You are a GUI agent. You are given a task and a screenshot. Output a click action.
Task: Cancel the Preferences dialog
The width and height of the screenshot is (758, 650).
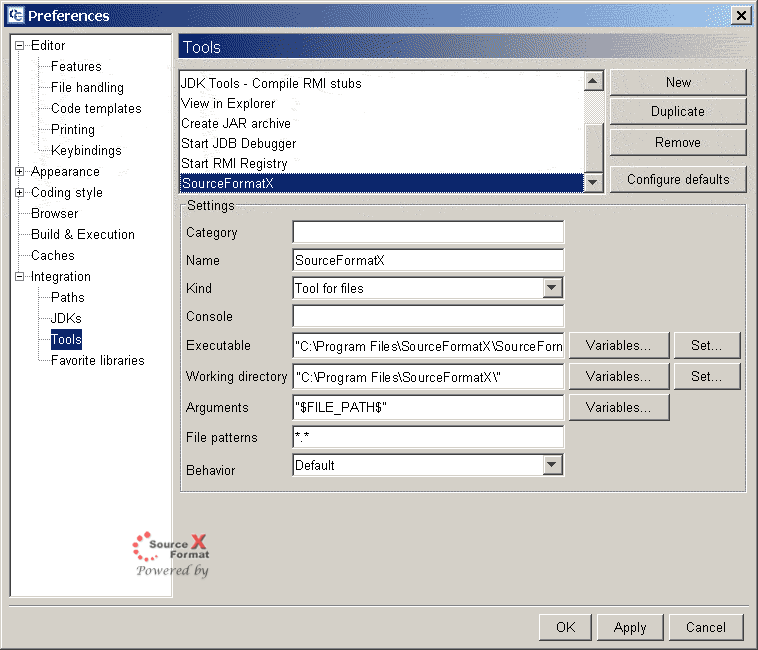pyautogui.click(x=706, y=627)
